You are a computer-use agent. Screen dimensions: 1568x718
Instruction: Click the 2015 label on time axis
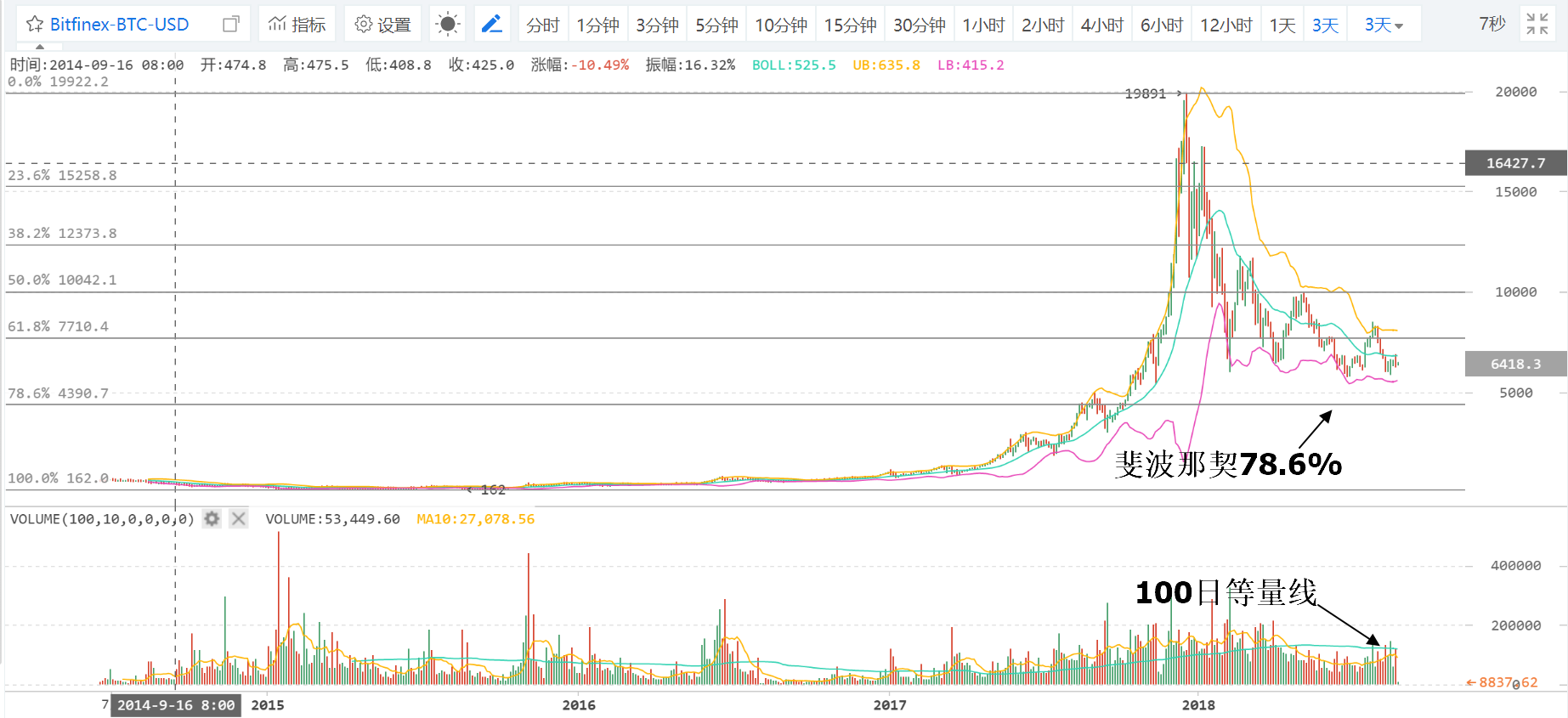coord(268,705)
